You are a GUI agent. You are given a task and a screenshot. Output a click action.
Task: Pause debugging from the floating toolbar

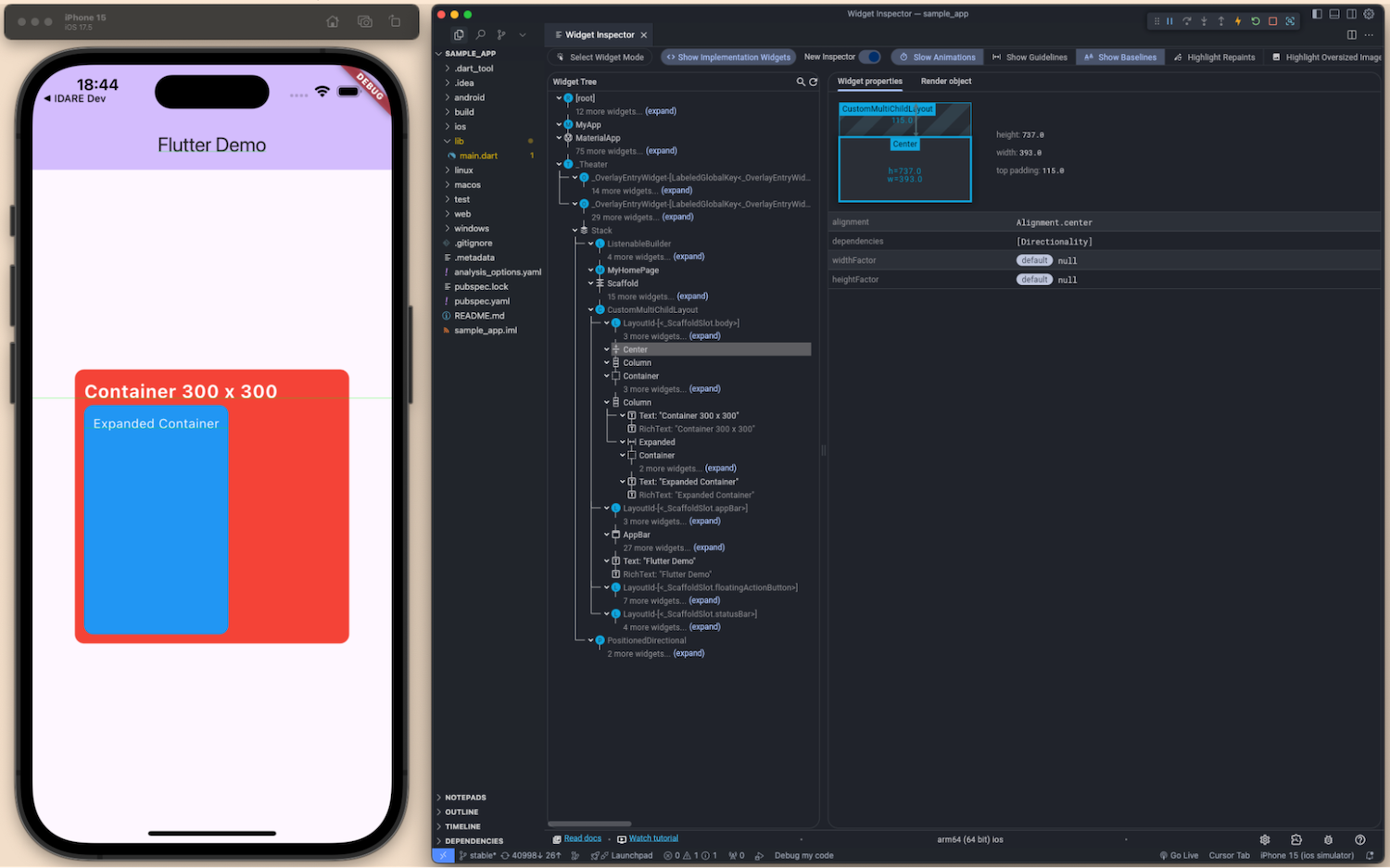tap(1169, 21)
